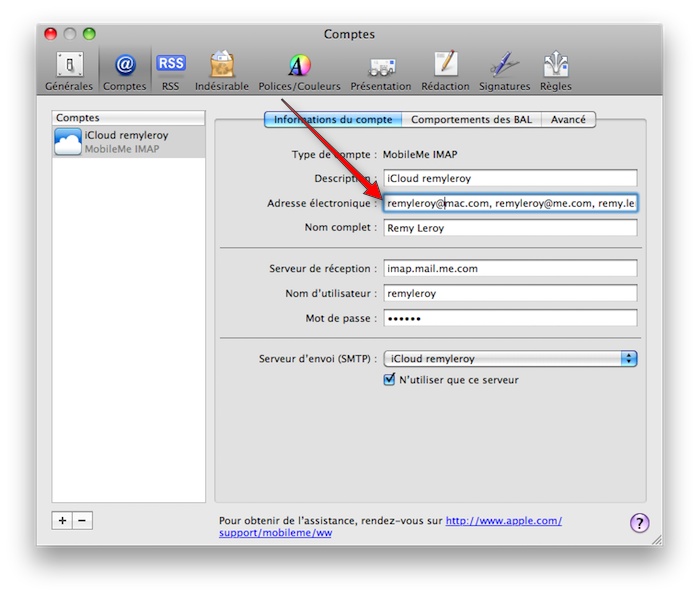Click the Serveur de réception field
Screen dimensions: 700x596
click(510, 268)
